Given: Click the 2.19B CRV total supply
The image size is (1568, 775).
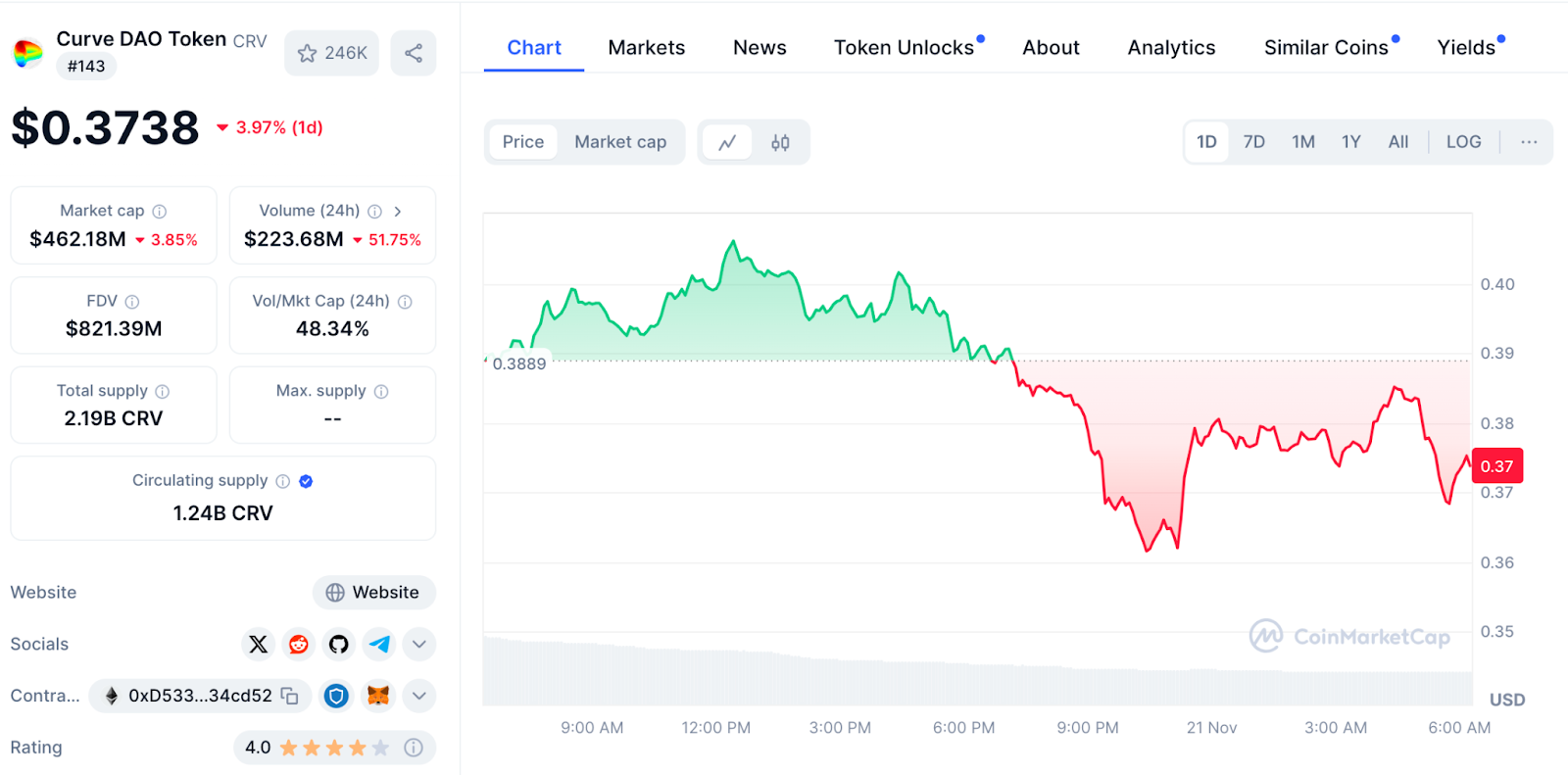Looking at the screenshot, I should tap(114, 418).
